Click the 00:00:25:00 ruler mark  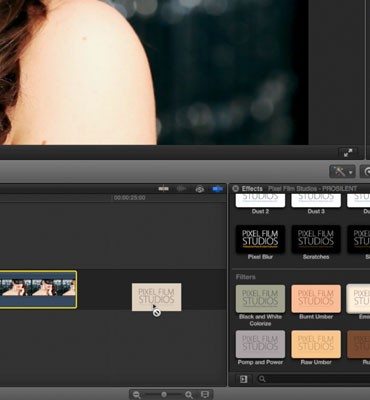click(x=129, y=198)
